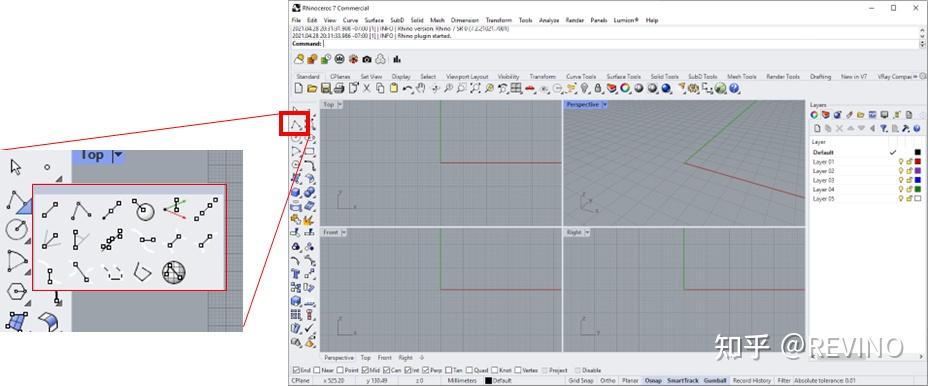
Task: Open Help via the blue question mark in toolbar
Action: 734,88
